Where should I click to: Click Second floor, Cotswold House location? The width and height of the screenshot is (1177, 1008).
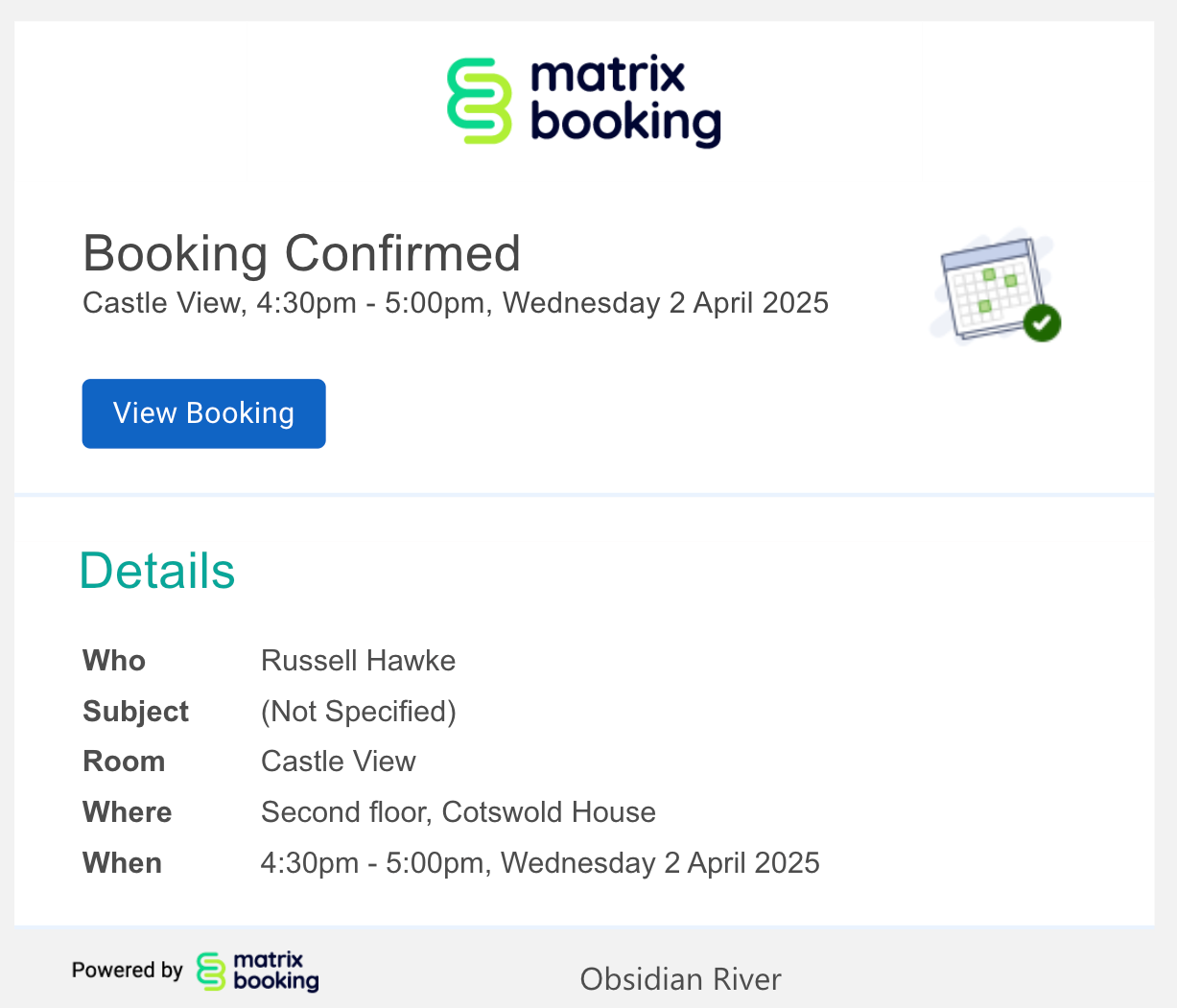[458, 812]
